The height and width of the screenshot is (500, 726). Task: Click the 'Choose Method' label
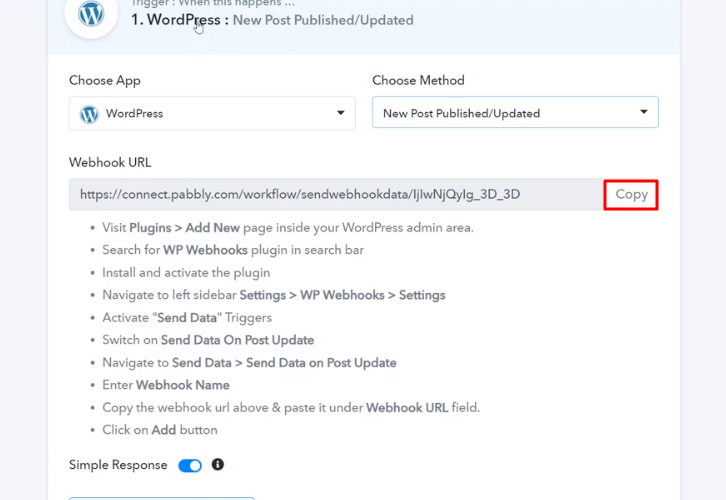[x=418, y=80]
